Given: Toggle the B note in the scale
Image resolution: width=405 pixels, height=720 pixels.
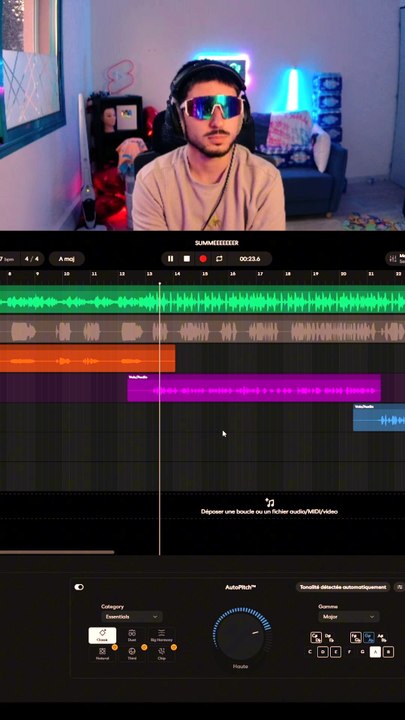Looking at the screenshot, I should (x=388, y=652).
